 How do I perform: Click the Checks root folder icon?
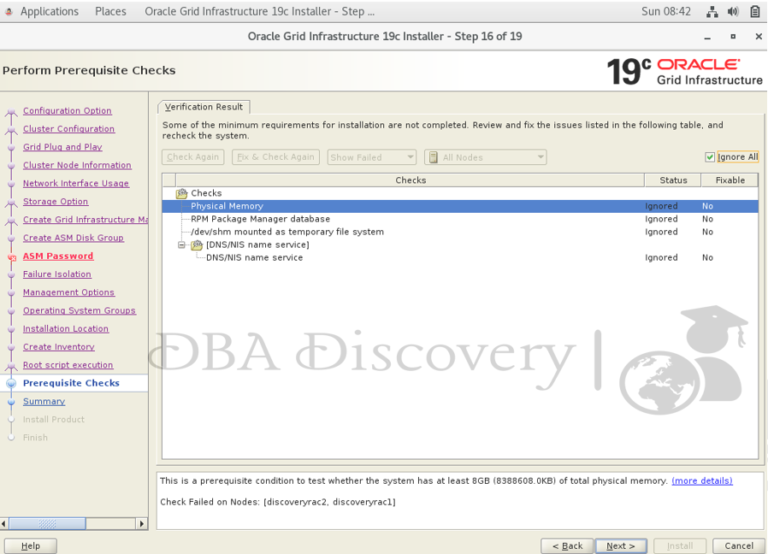(182, 193)
